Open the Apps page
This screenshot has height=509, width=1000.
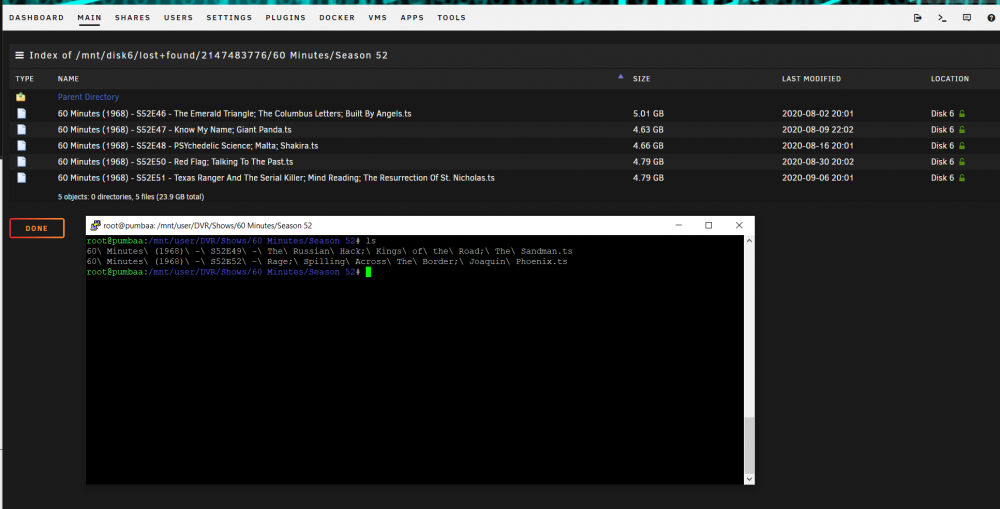[412, 18]
